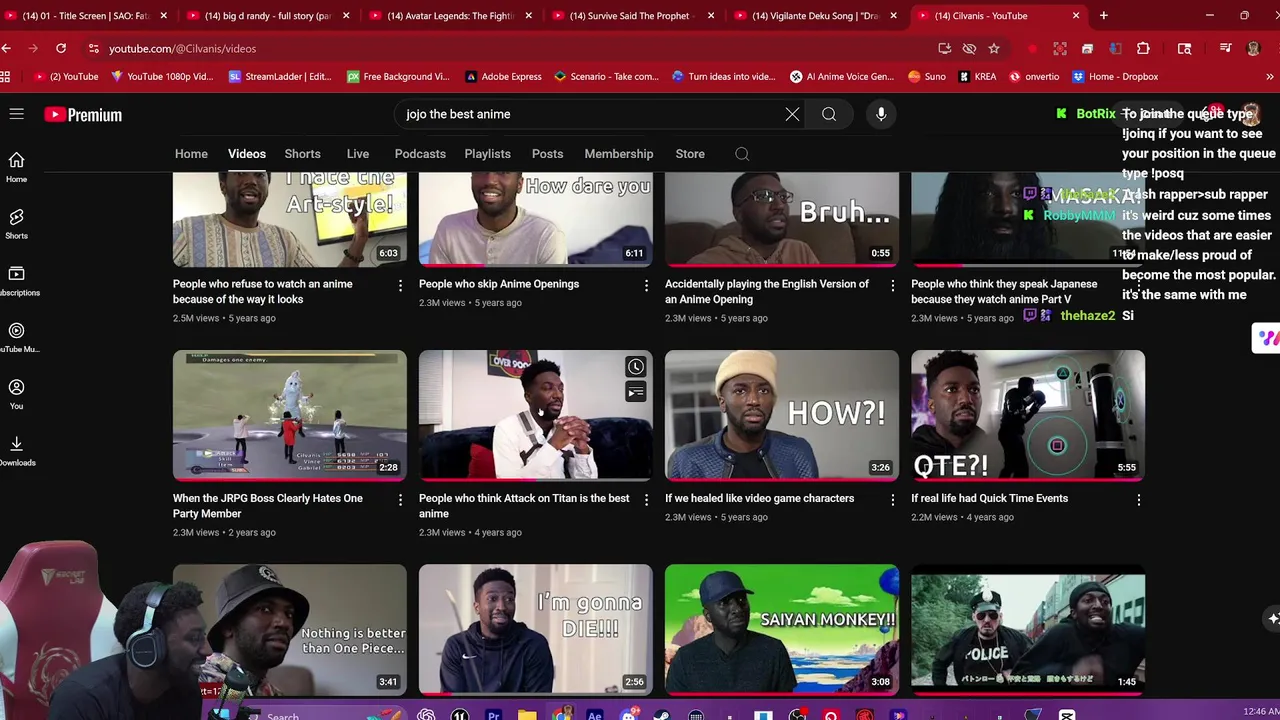
Task: Switch to the channel Podcasts tab
Action: tap(420, 154)
